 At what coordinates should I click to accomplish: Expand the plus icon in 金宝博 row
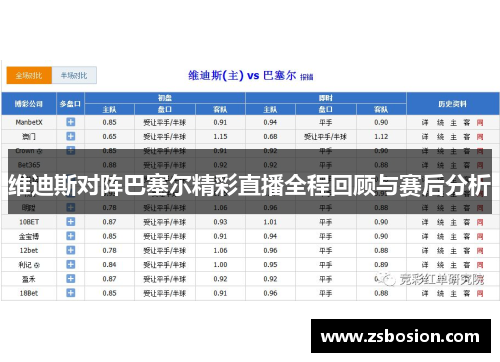[71, 236]
